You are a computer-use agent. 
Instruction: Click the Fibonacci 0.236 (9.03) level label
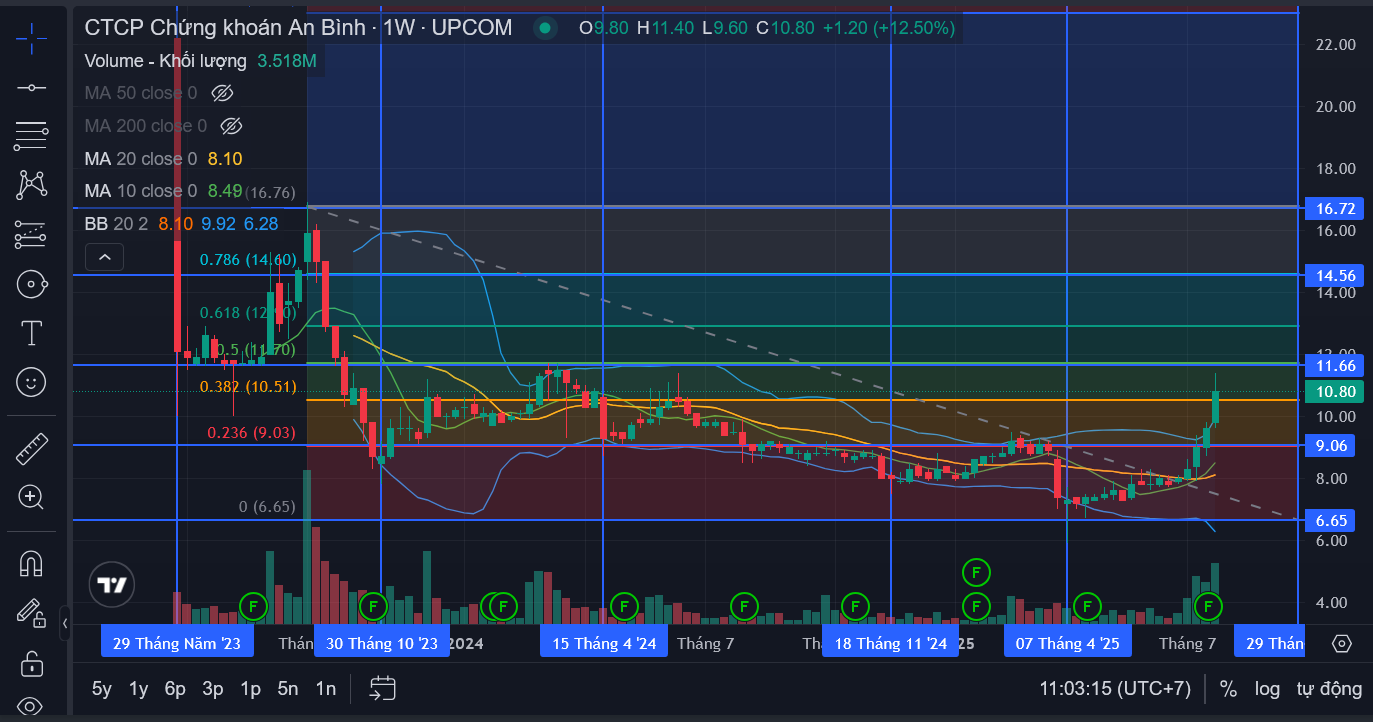click(252, 433)
